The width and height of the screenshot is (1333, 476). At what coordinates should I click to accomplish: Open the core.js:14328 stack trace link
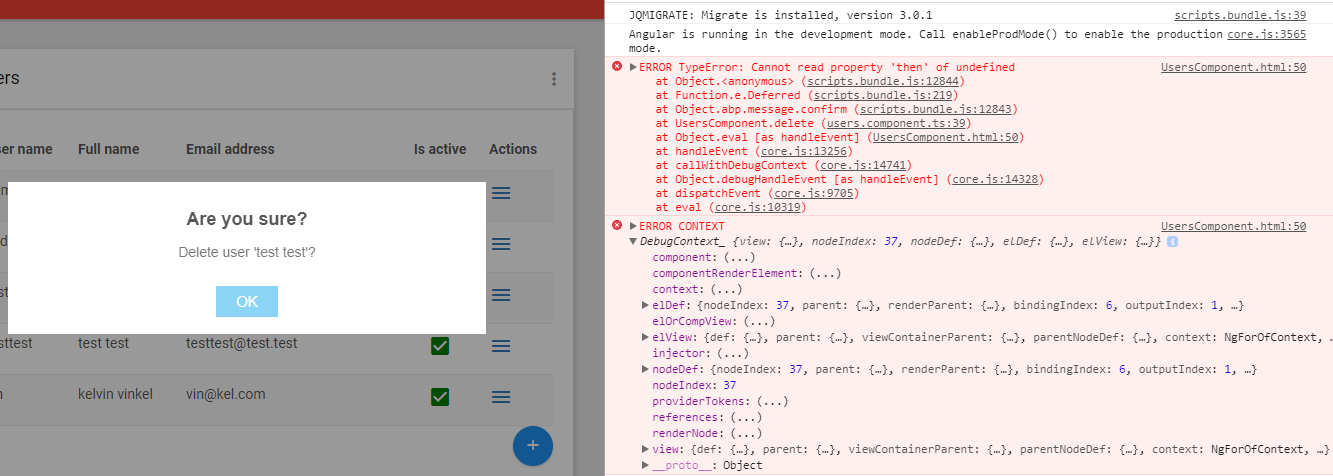(996, 180)
